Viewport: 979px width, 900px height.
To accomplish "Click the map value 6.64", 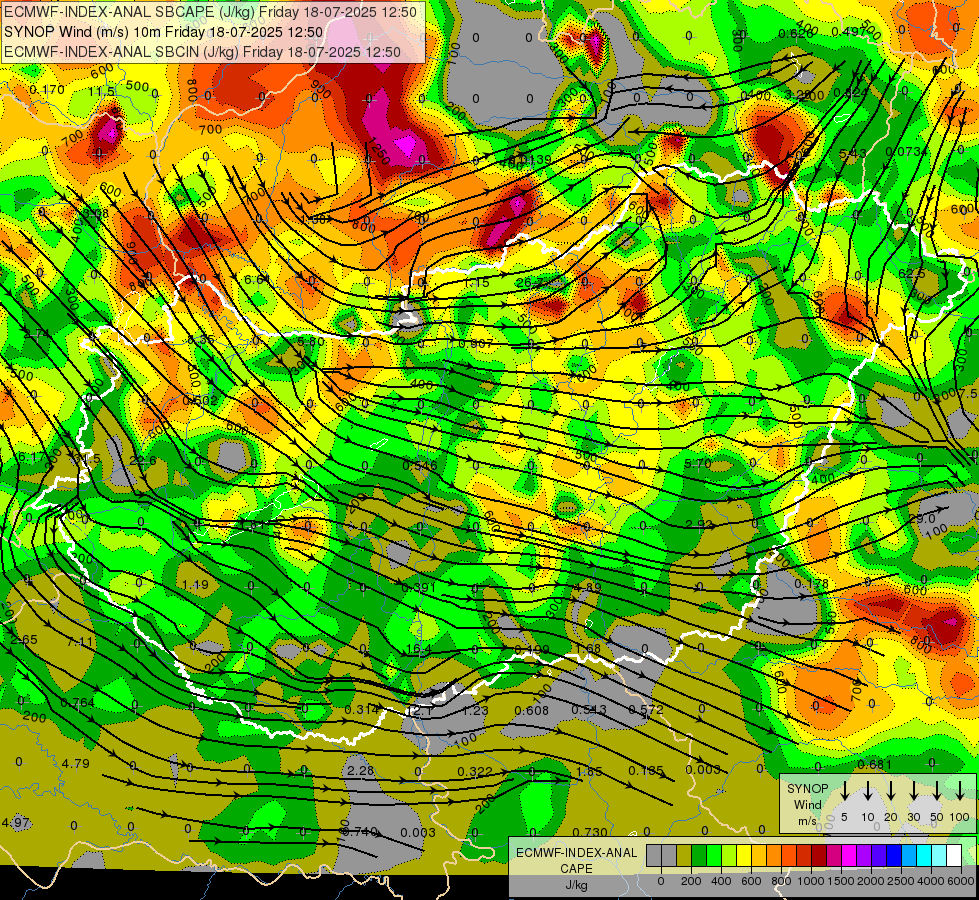I will (x=256, y=280).
